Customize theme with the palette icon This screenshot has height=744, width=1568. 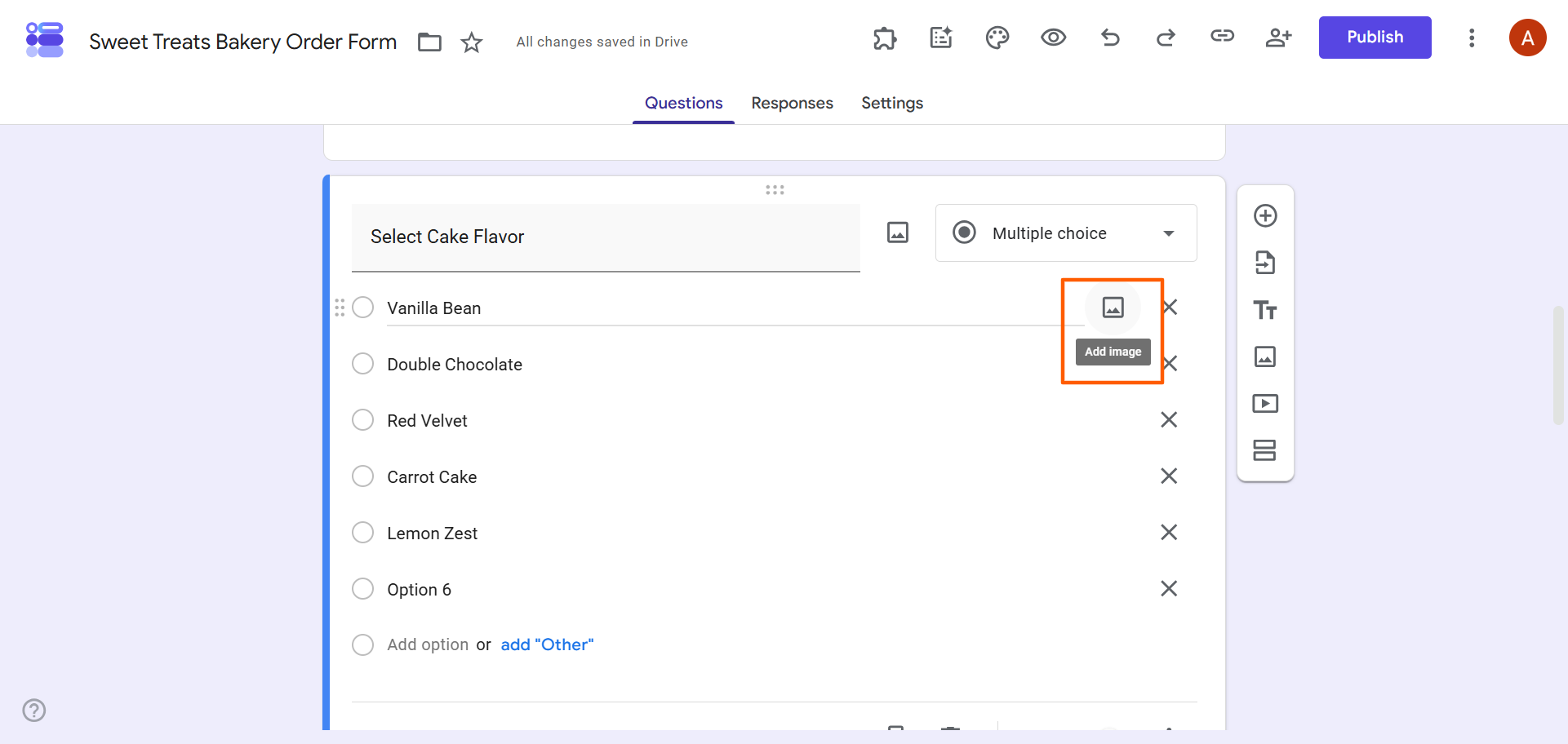[997, 38]
